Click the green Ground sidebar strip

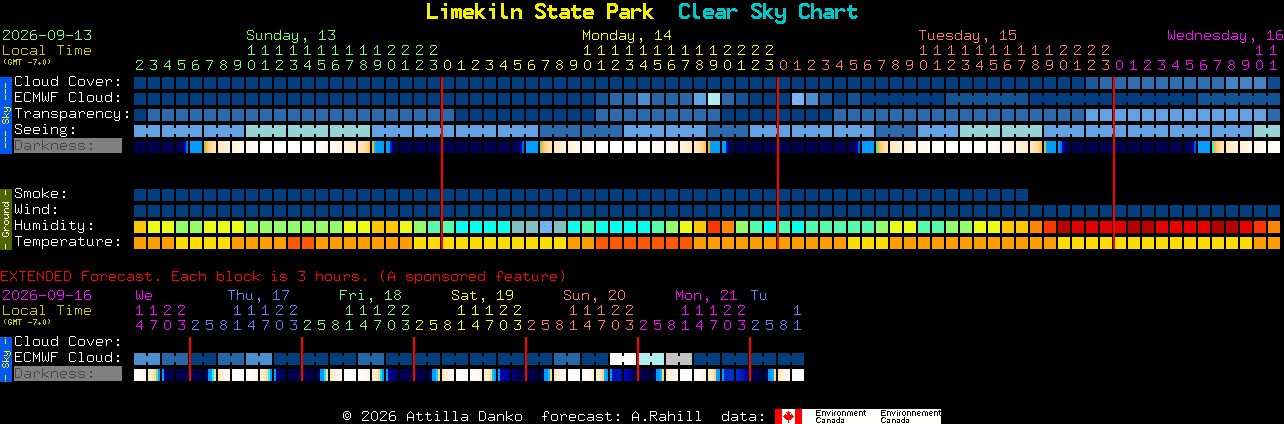tap(5, 218)
